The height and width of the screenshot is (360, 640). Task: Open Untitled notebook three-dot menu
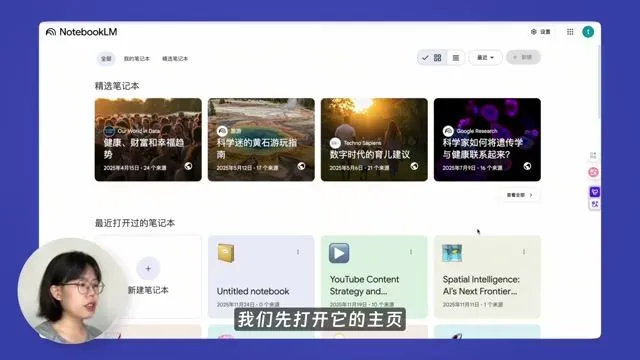pos(298,252)
